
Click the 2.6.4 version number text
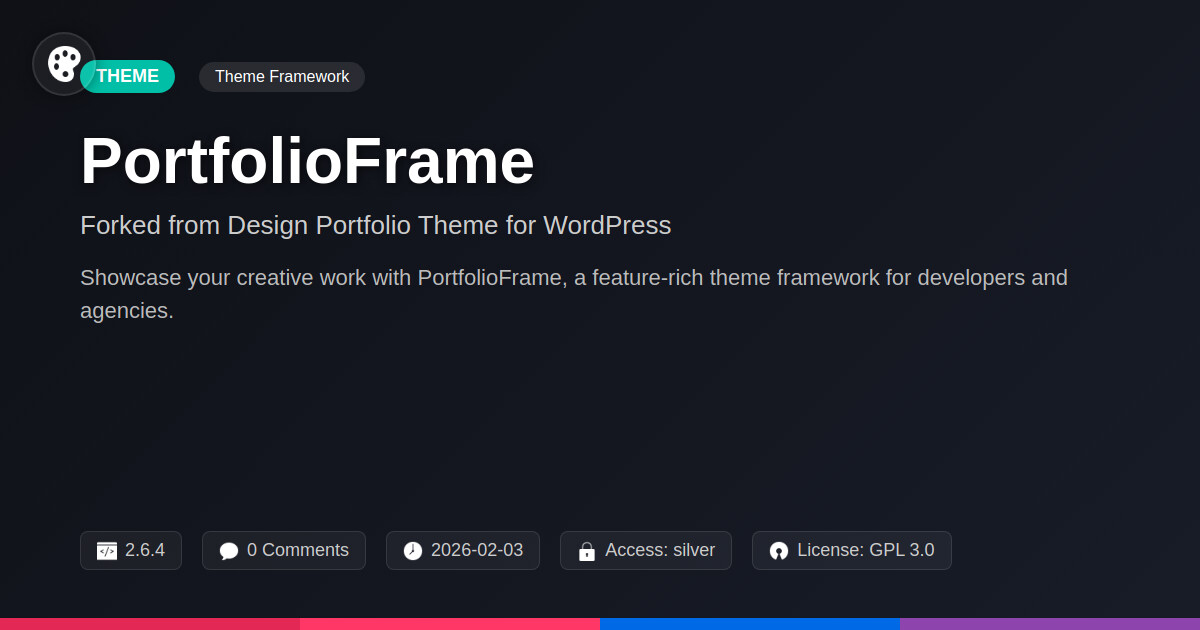[145, 550]
